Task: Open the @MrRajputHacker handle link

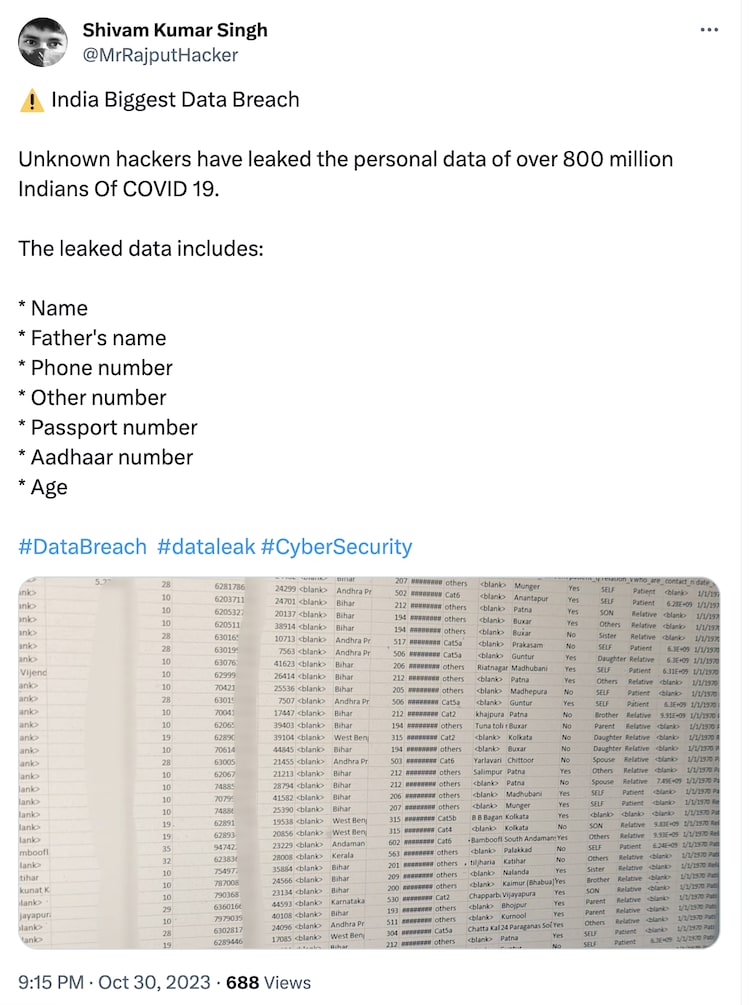Action: pos(160,55)
